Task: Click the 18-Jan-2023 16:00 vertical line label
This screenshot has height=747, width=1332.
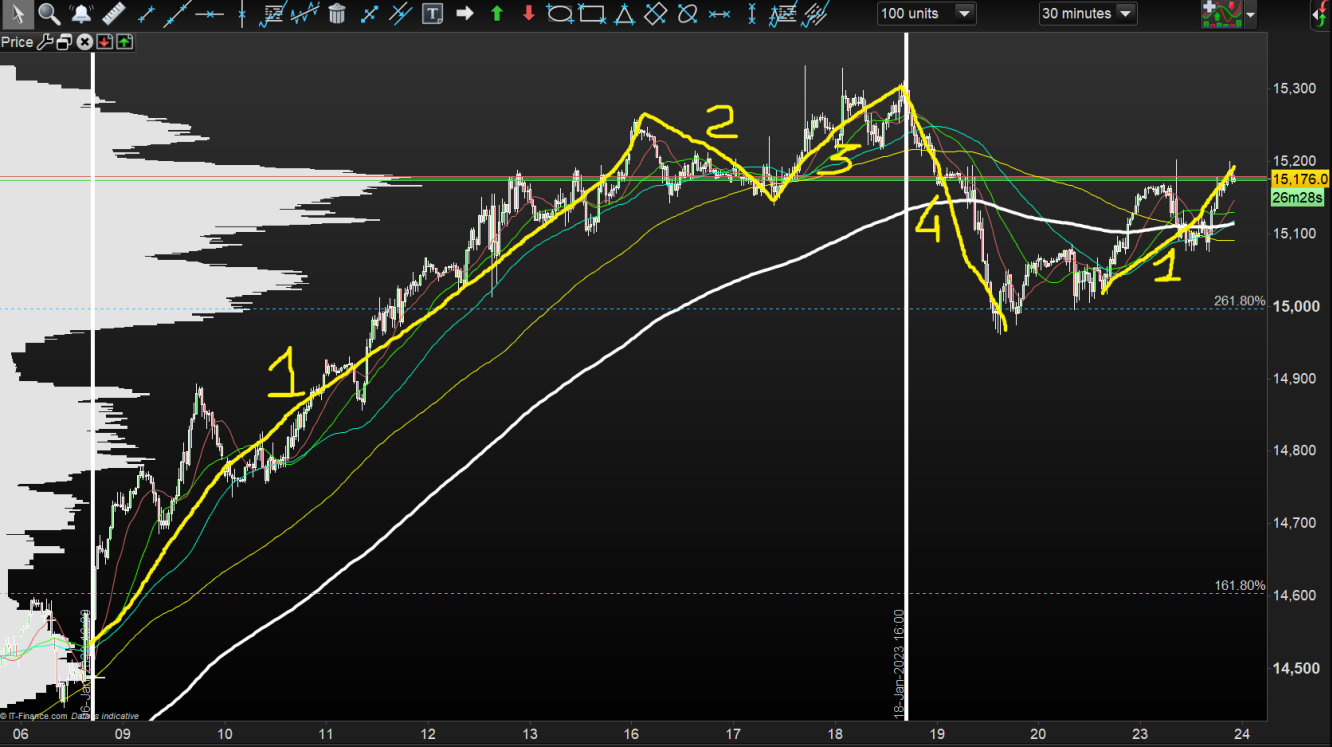Action: click(x=899, y=662)
